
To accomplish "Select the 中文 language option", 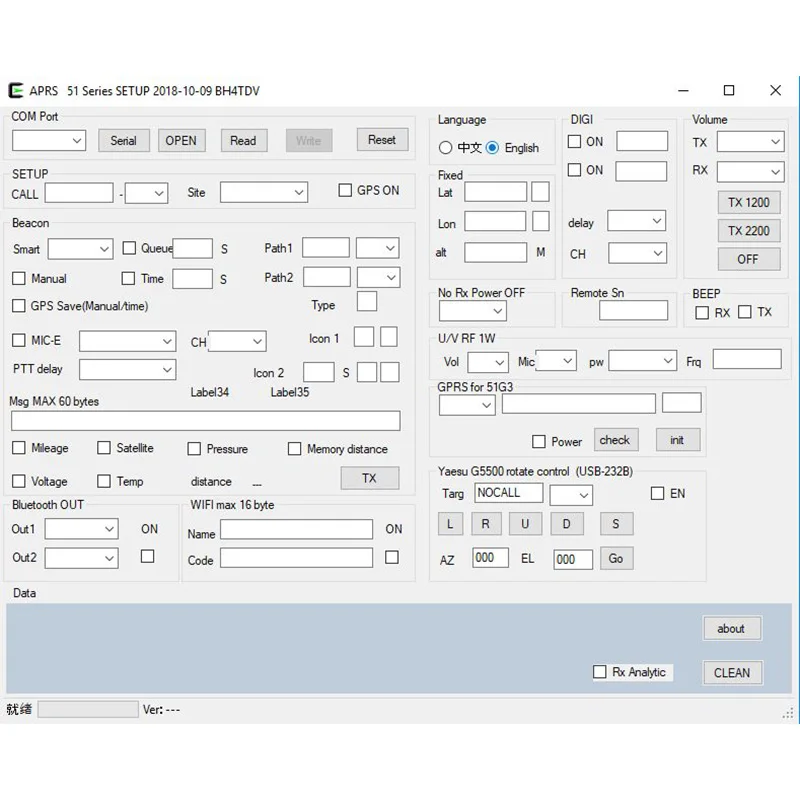I will click(446, 148).
